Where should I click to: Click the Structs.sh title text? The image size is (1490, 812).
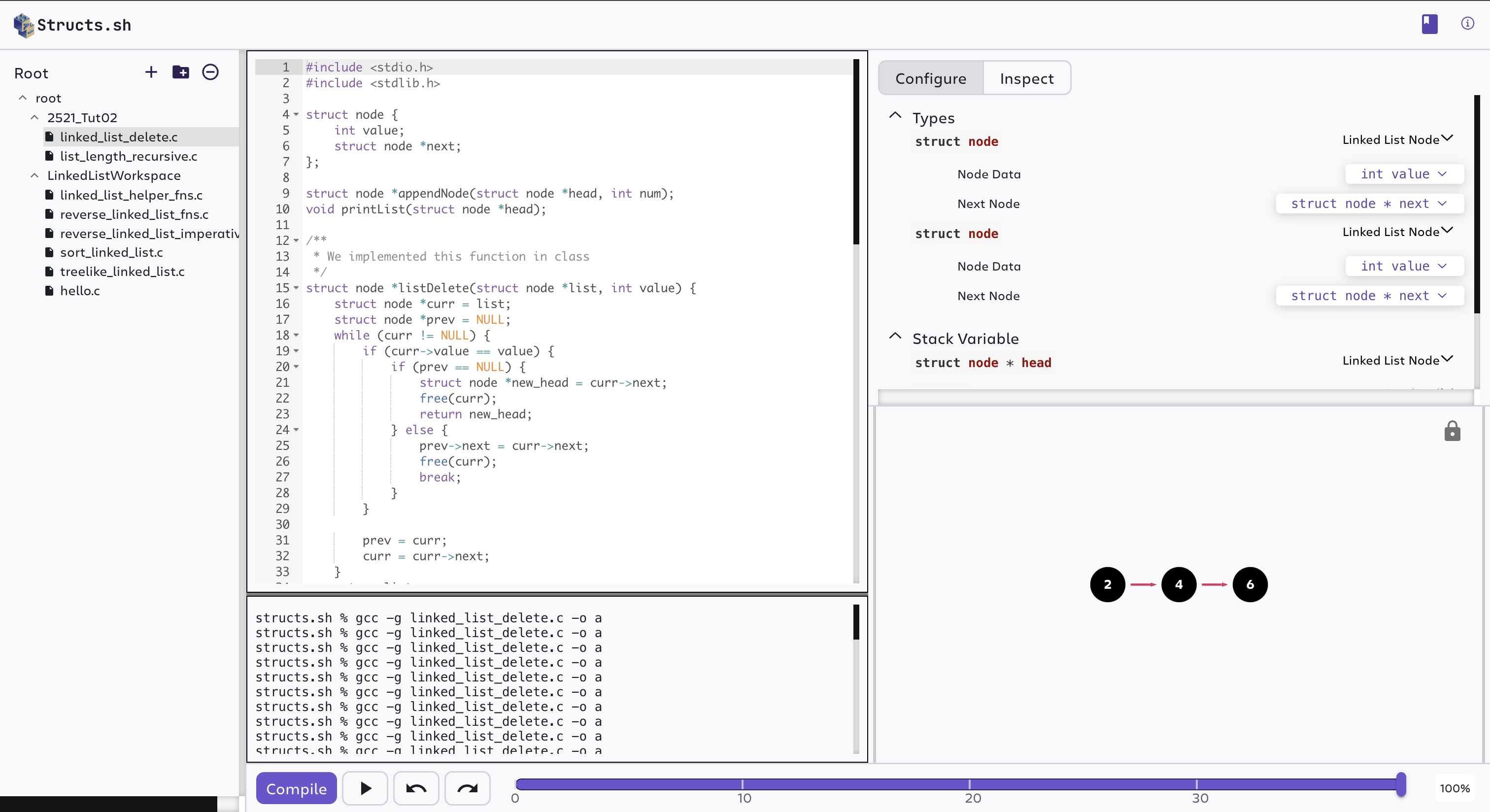(84, 25)
